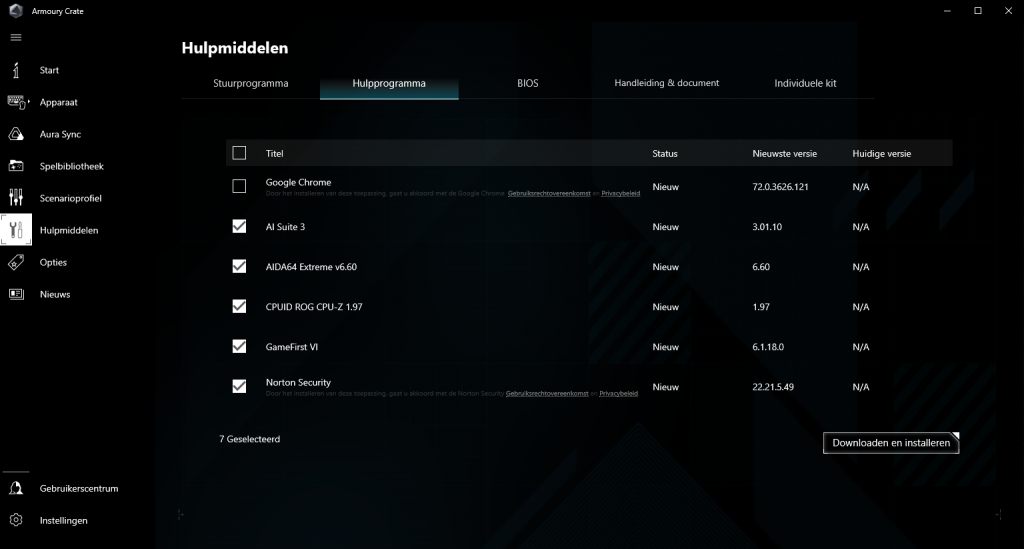Maximize the Armoury Crate window

pyautogui.click(x=978, y=10)
